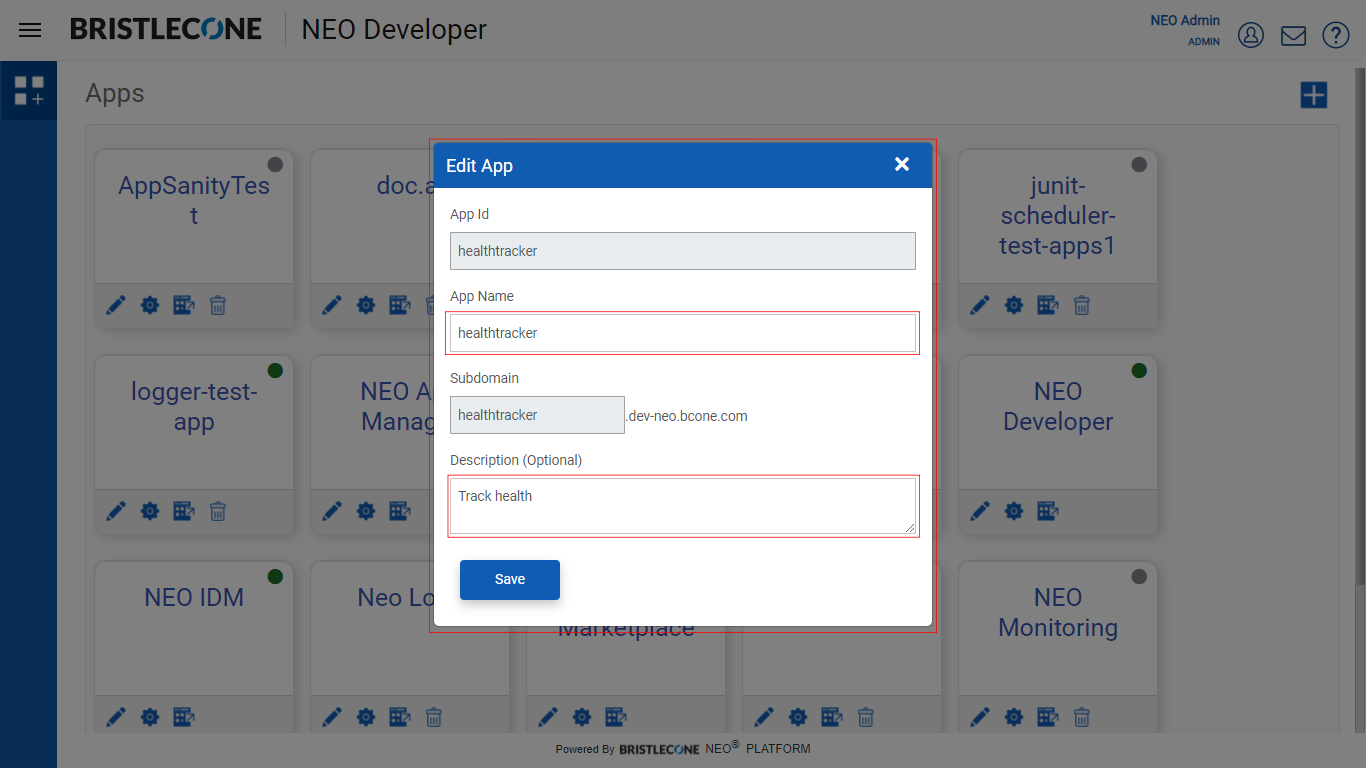Click the Subdomain healthtracker field
The image size is (1366, 768).
coord(537,415)
